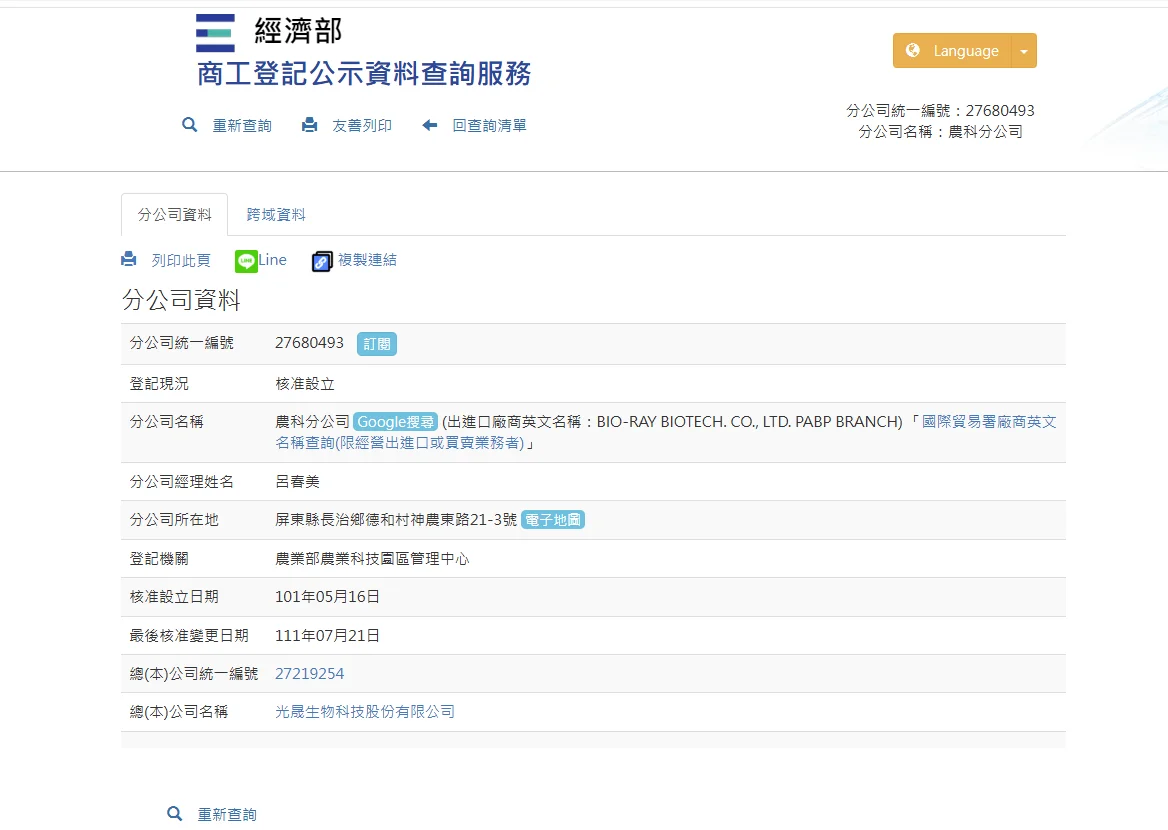Click the Google搜尋 button
Screen dimensions: 1168x830
(x=395, y=422)
